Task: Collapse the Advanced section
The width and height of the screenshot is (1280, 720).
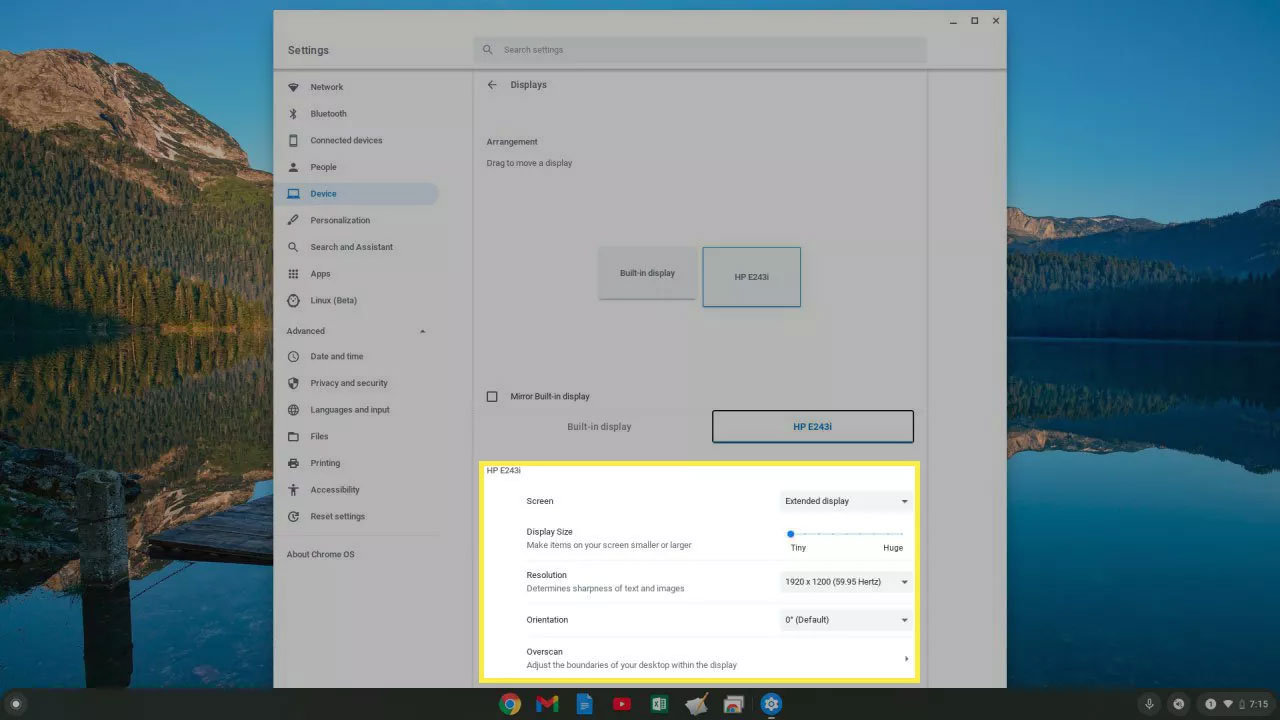Action: pyautogui.click(x=422, y=331)
